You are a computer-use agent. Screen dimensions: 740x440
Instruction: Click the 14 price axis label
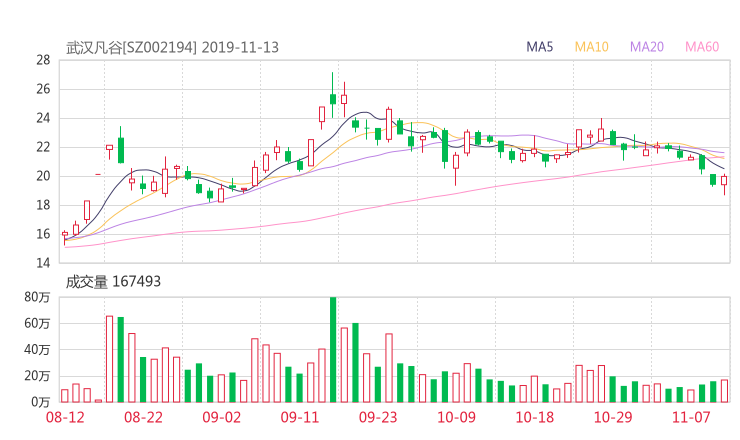43,262
